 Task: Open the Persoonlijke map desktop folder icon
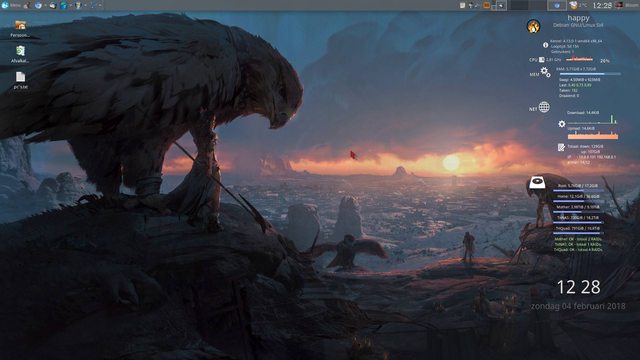(x=20, y=29)
